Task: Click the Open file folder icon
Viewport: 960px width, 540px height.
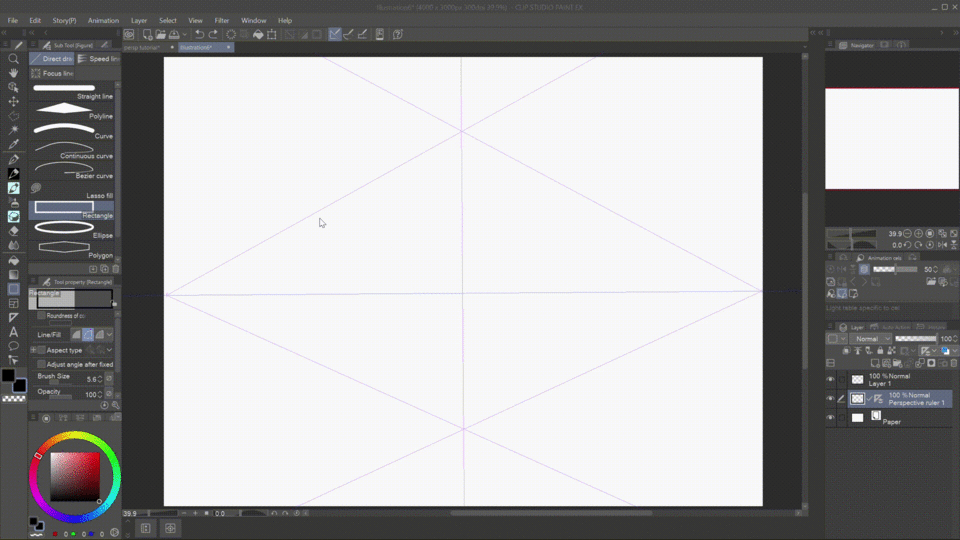Action: (x=160, y=34)
